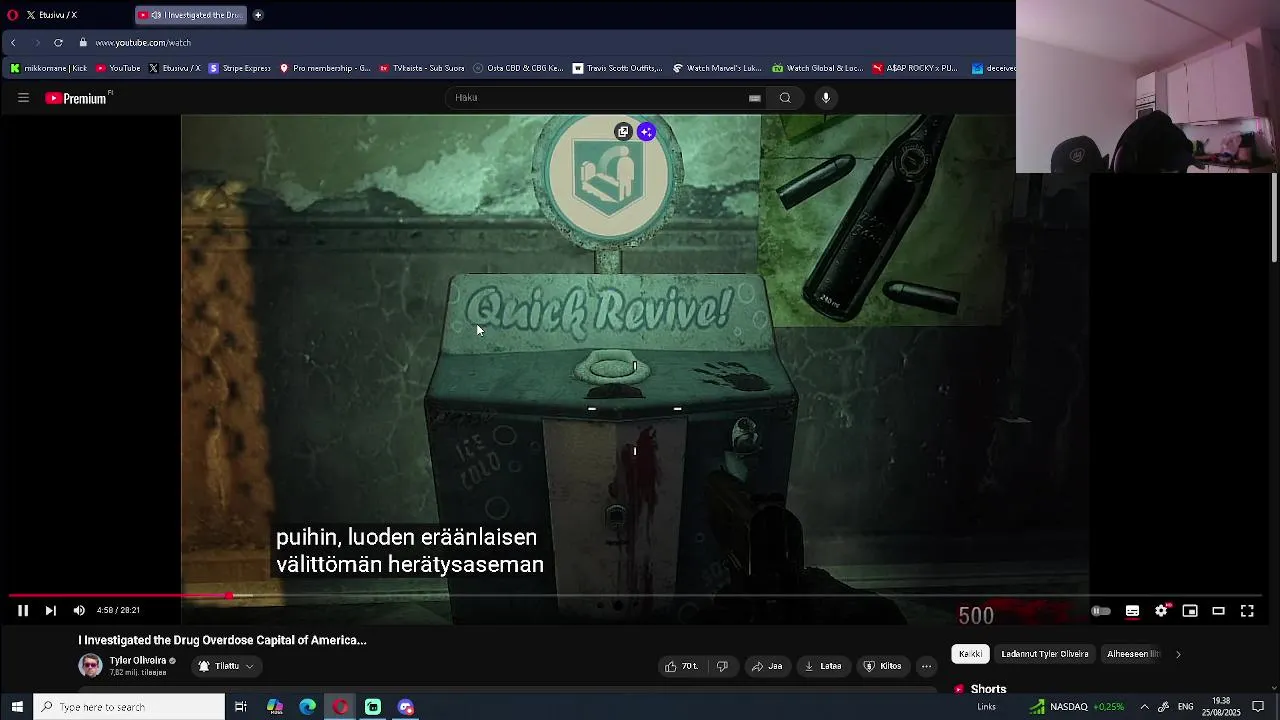Enter fullscreen mode
The image size is (1280, 720).
coord(1247,611)
